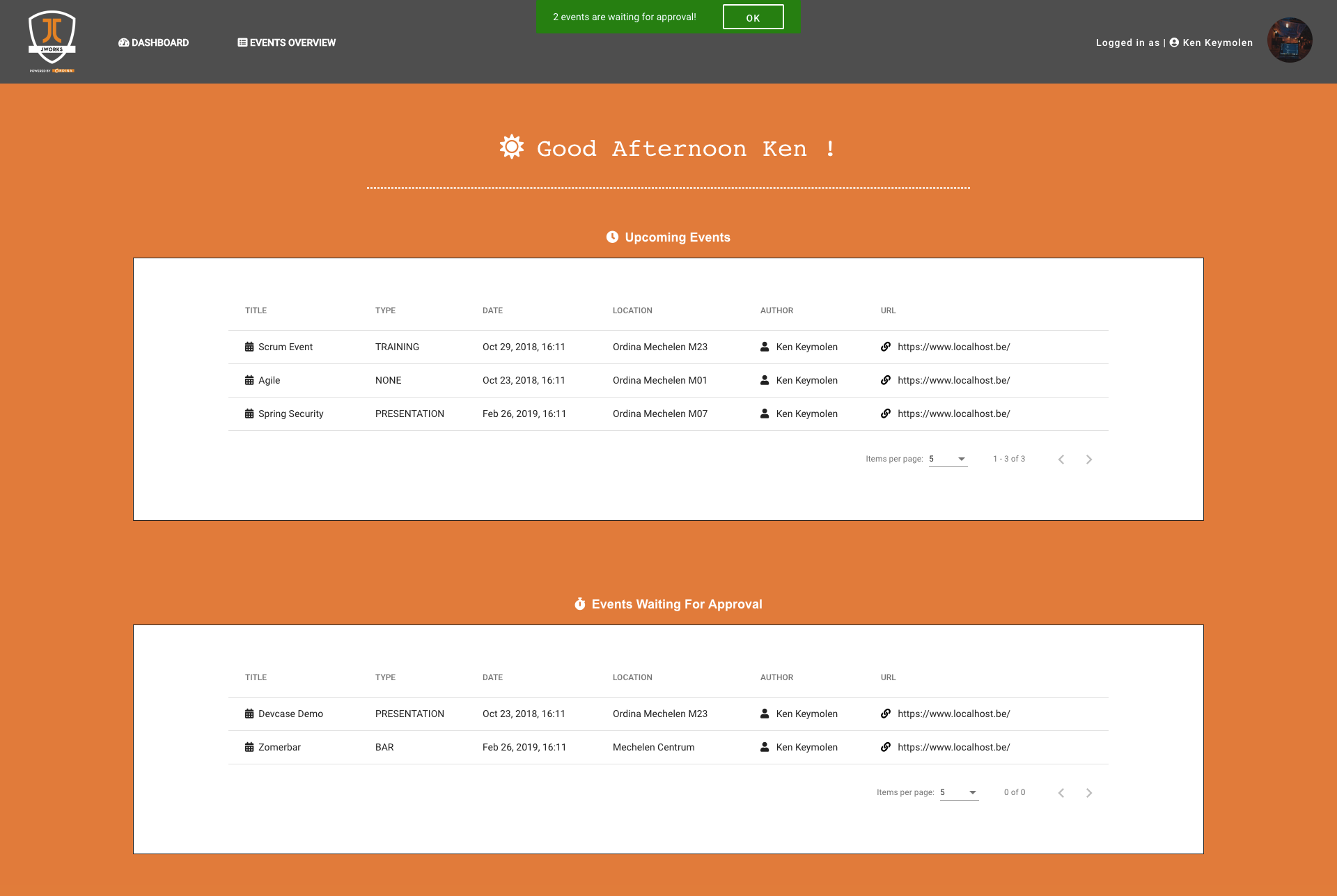Click the sun icon beside the greeting
1337x896 pixels.
512,147
